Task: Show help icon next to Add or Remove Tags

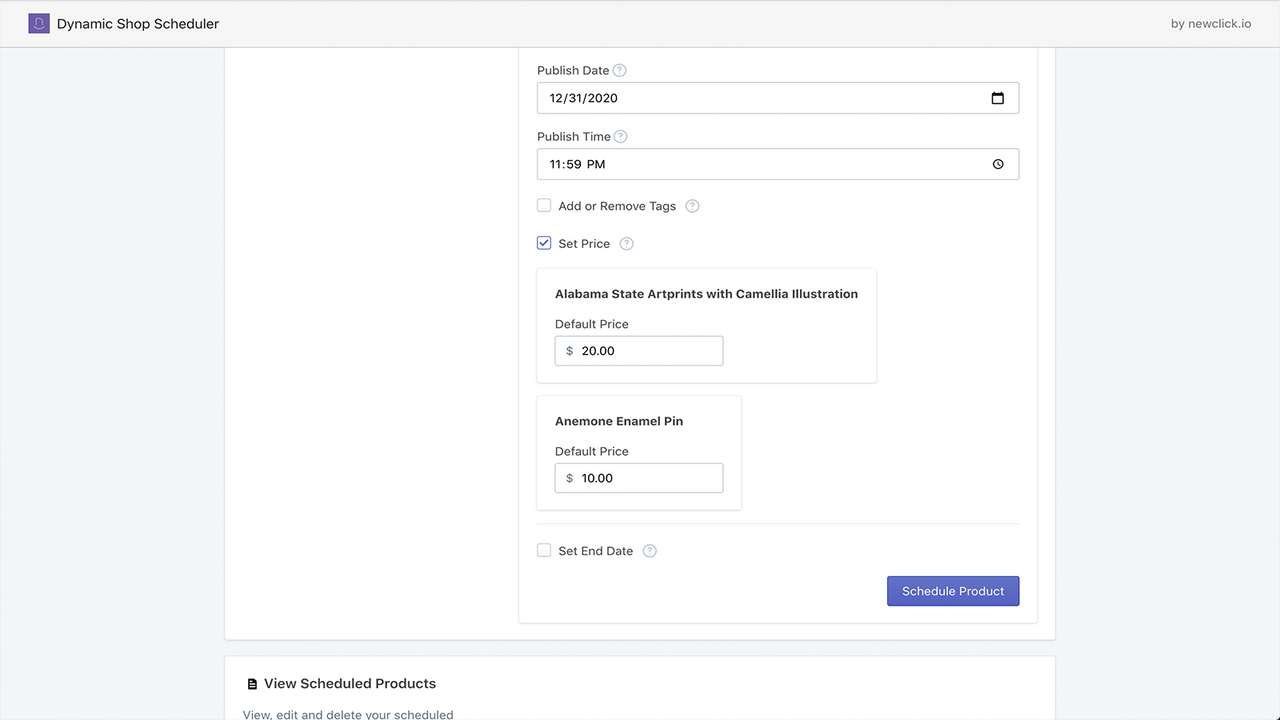Action: (x=692, y=206)
